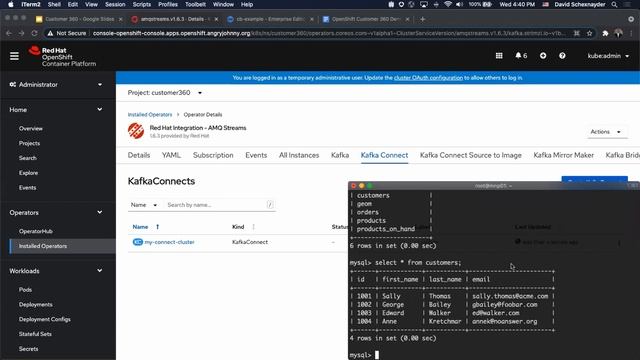
Task: Open the help question mark icon
Action: [562, 56]
